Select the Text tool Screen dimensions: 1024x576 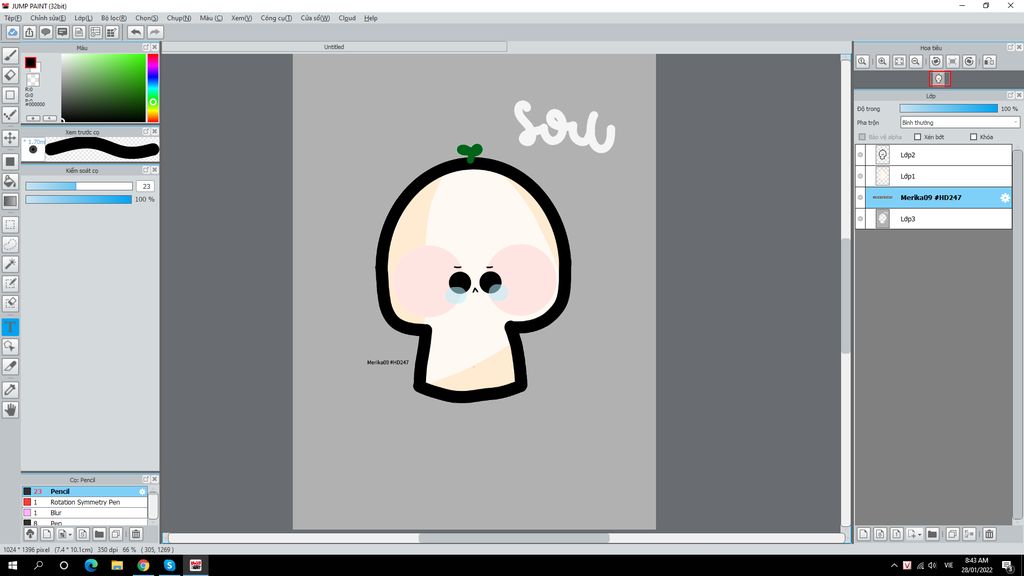(10, 327)
